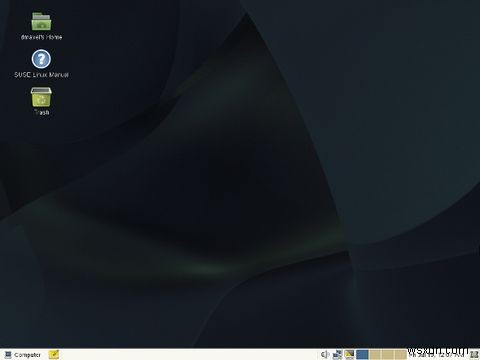Screen dimensions: 480x360
Task: Open the Home folder desktop icon
Action: pyautogui.click(x=41, y=21)
